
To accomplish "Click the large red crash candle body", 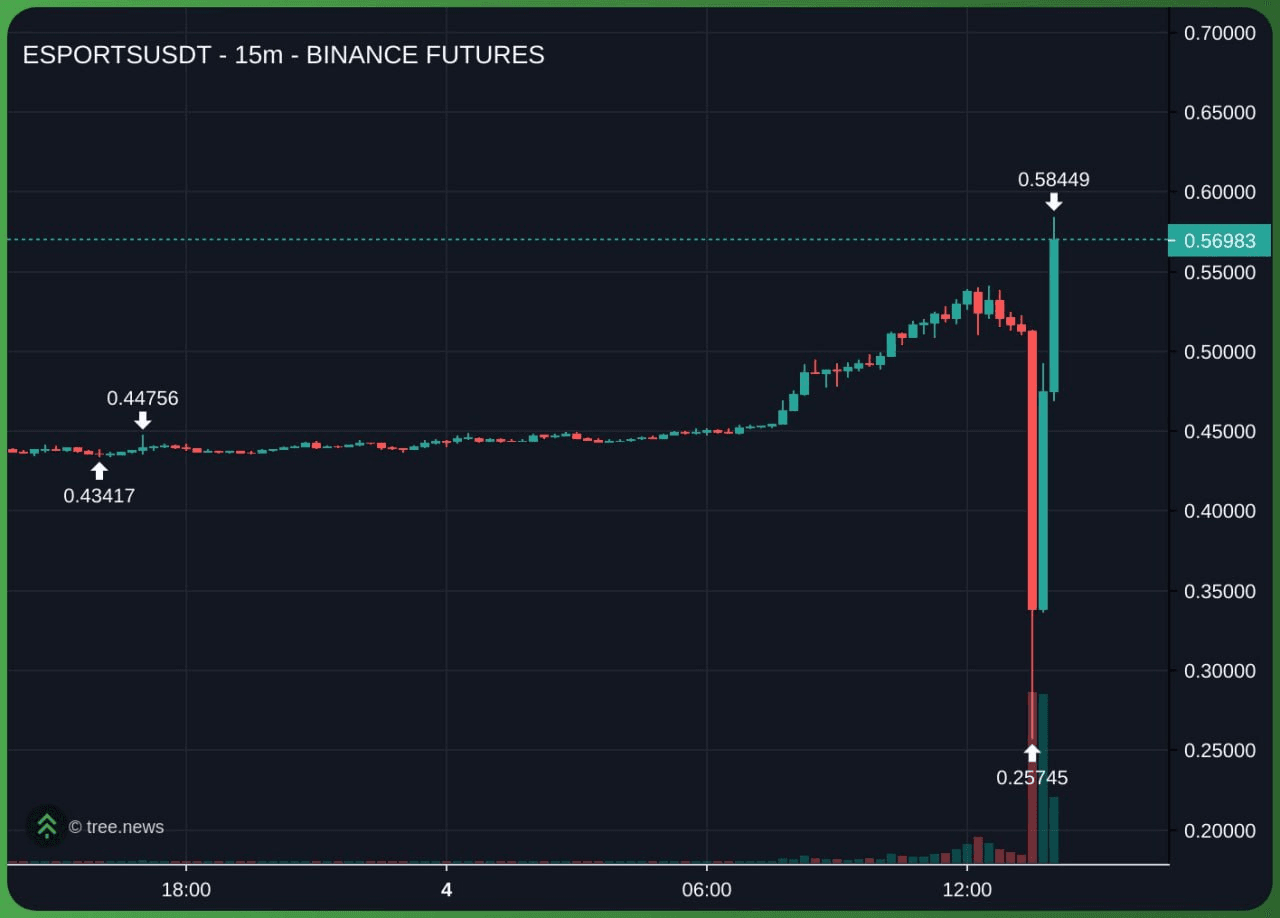I will pos(1032,470).
